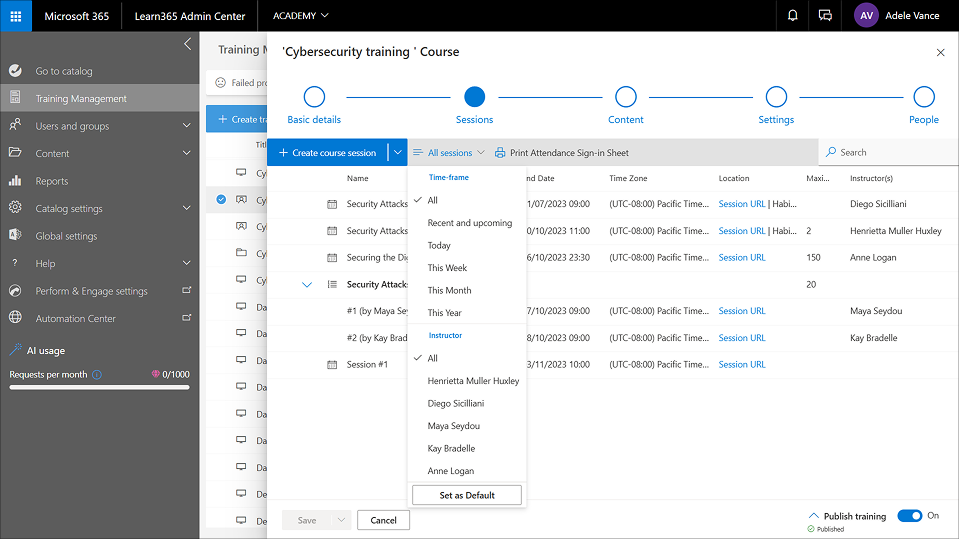Click the Failed smiley icon in Training list
Viewport: 959px width, 539px height.
(221, 83)
